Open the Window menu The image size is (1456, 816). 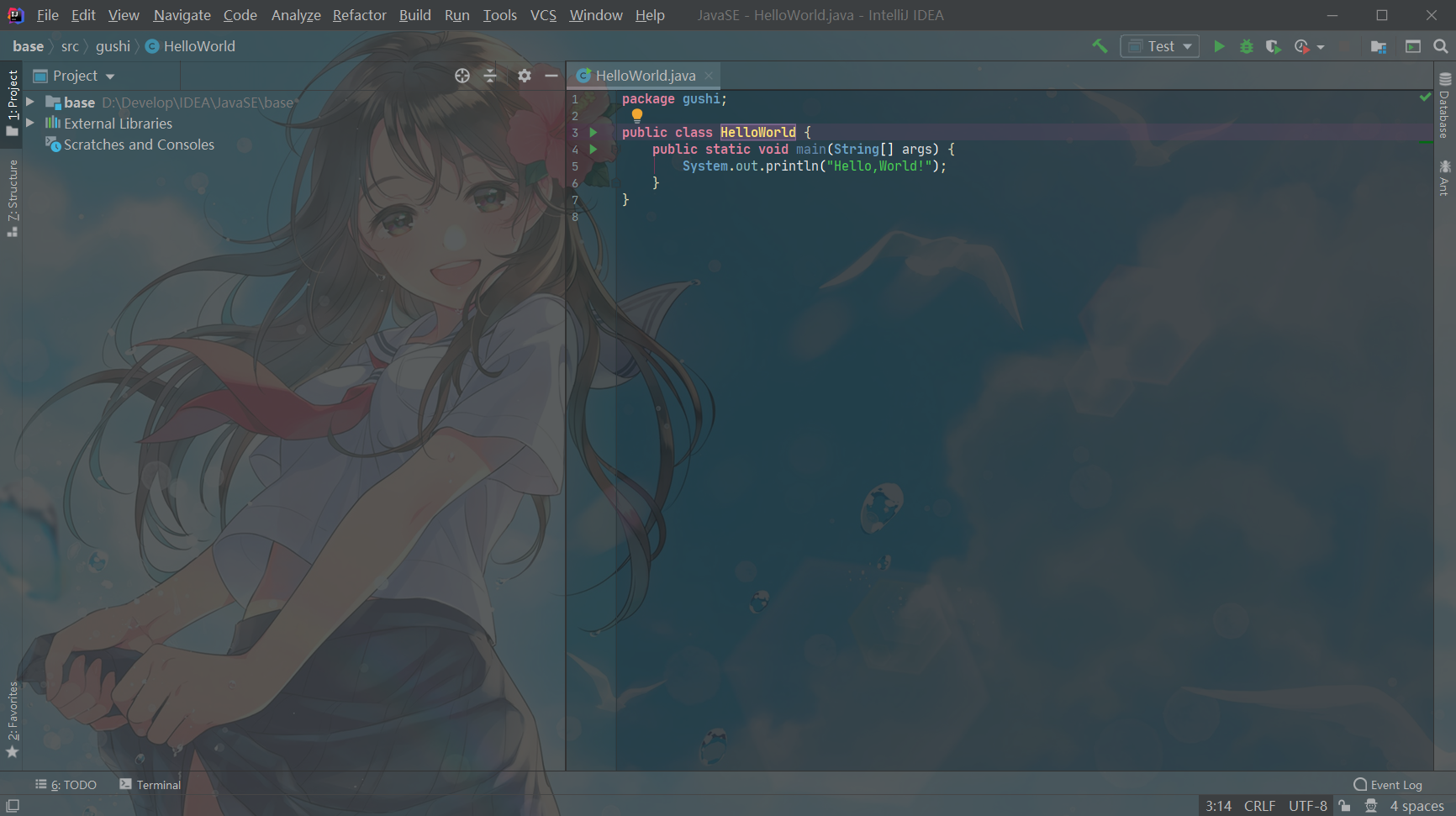point(596,15)
